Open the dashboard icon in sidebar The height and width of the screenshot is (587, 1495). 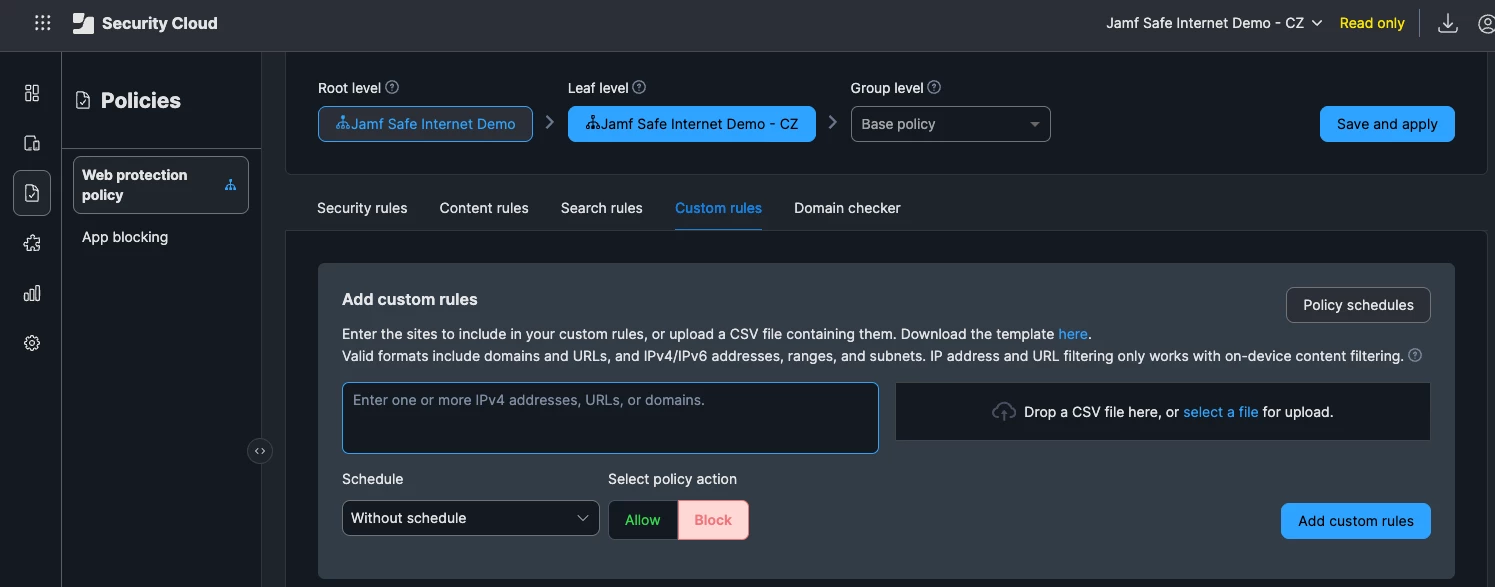pos(32,93)
